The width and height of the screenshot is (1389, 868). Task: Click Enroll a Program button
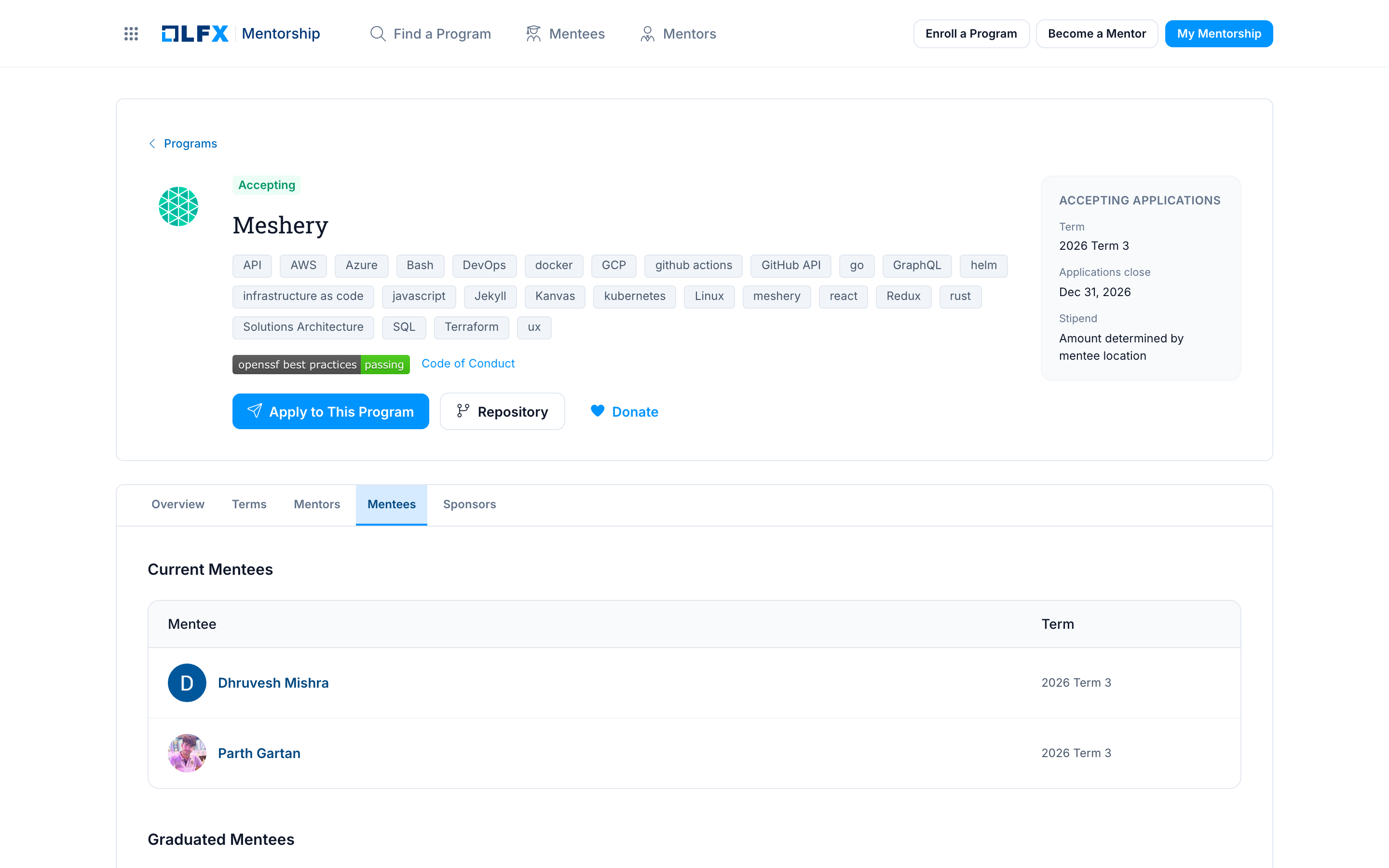971,34
